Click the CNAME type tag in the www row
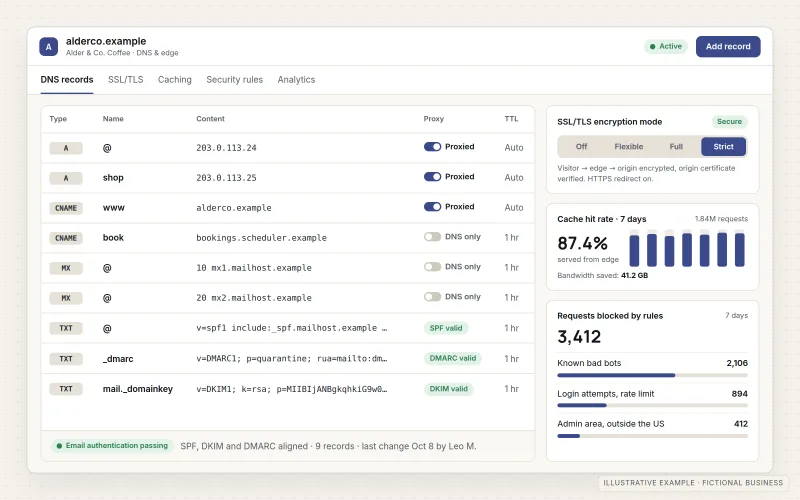This screenshot has height=500, width=800. tap(66, 208)
